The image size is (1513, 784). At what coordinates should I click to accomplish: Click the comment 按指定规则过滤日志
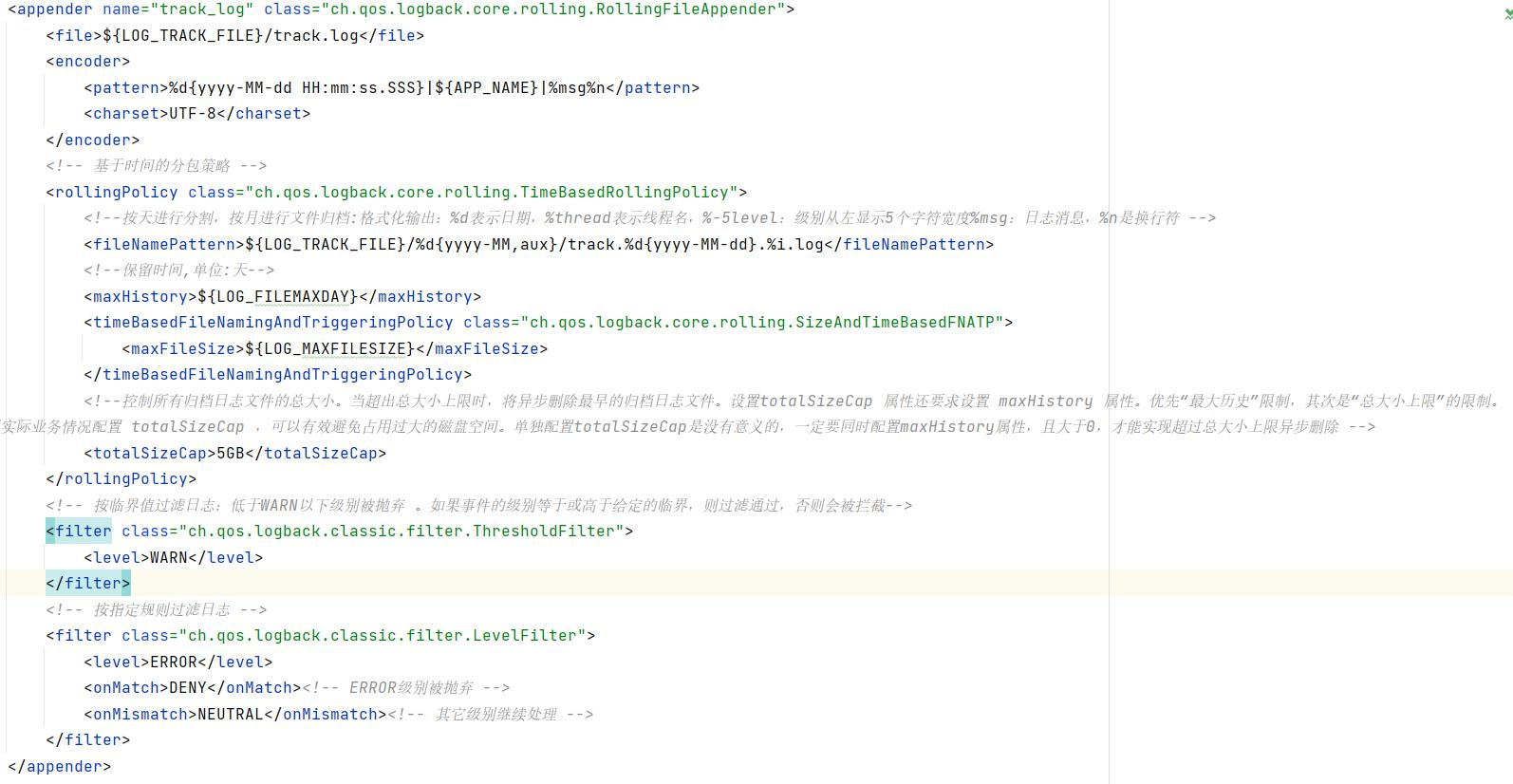(x=157, y=609)
